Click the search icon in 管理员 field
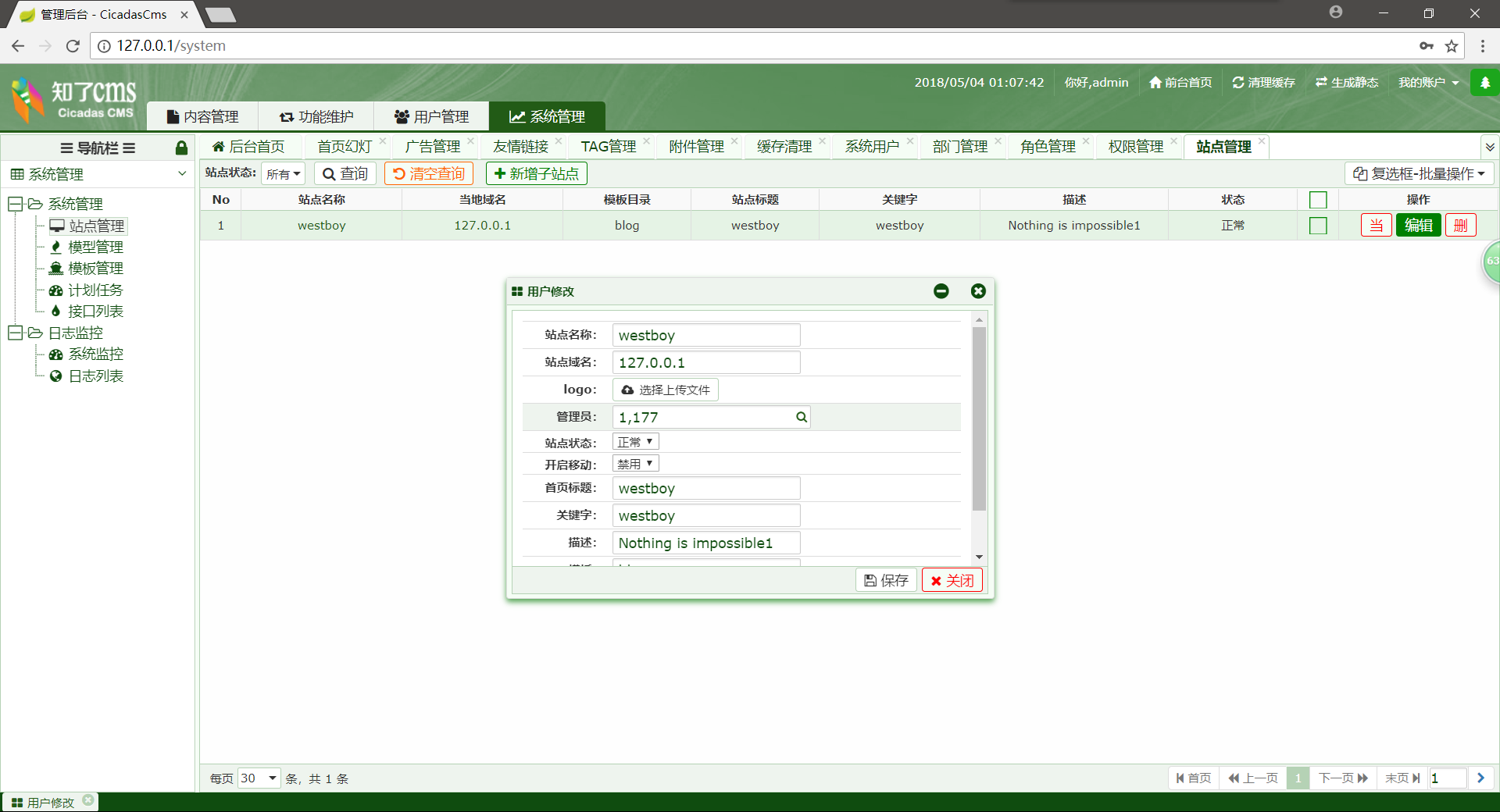This screenshot has height=812, width=1500. pos(801,417)
